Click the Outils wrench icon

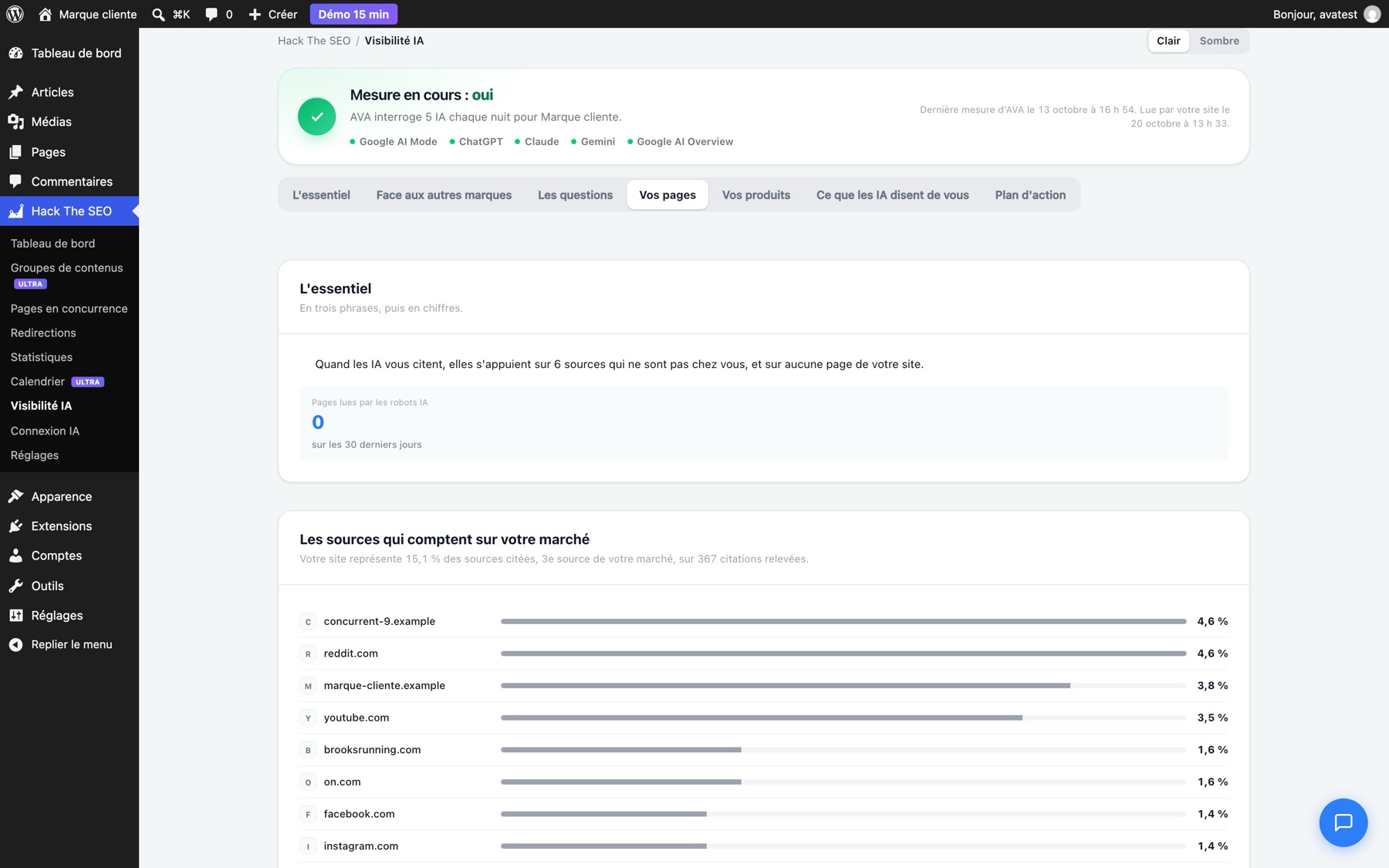coord(15,586)
